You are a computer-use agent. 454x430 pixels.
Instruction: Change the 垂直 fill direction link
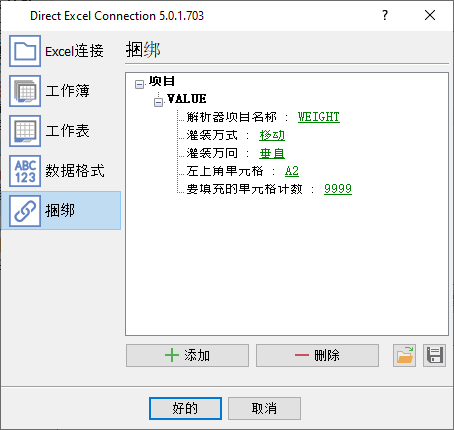click(x=272, y=153)
